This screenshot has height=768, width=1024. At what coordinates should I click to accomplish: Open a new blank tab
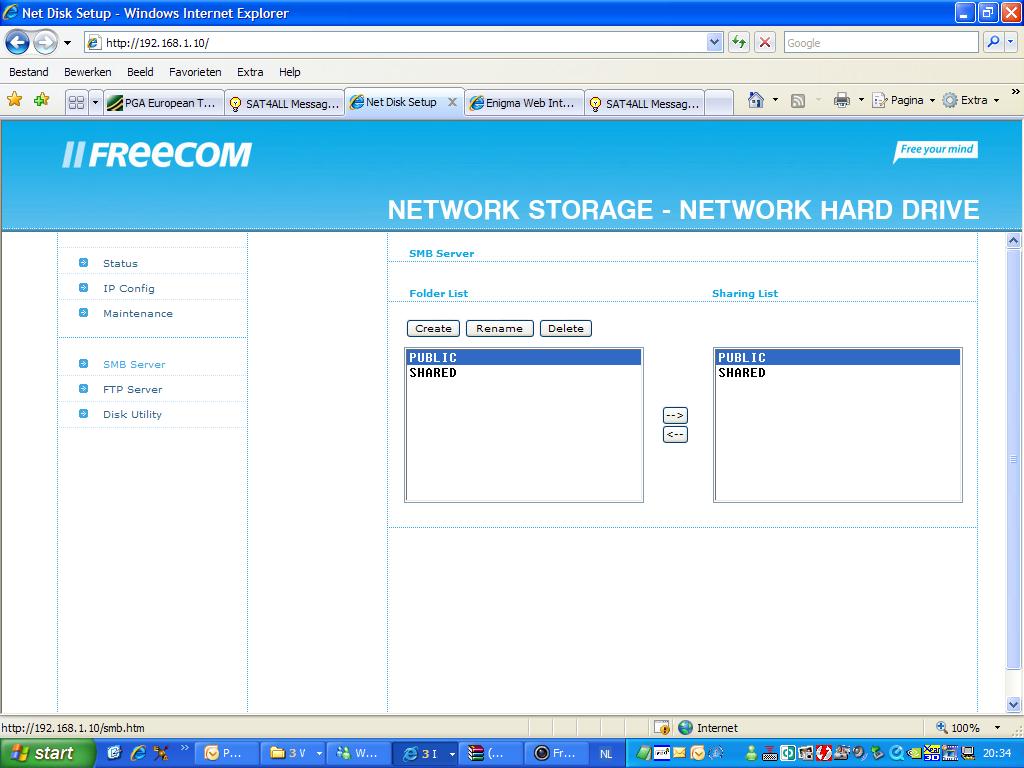pos(719,103)
